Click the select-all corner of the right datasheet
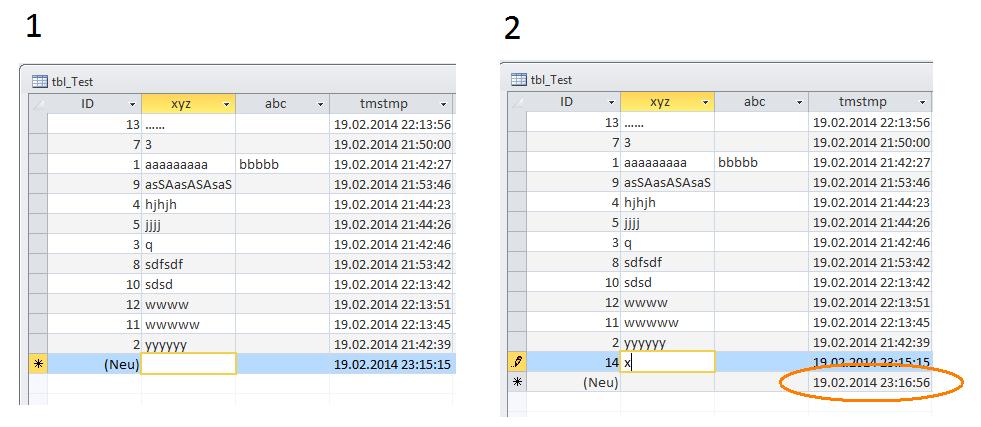981x427 pixels. (517, 102)
